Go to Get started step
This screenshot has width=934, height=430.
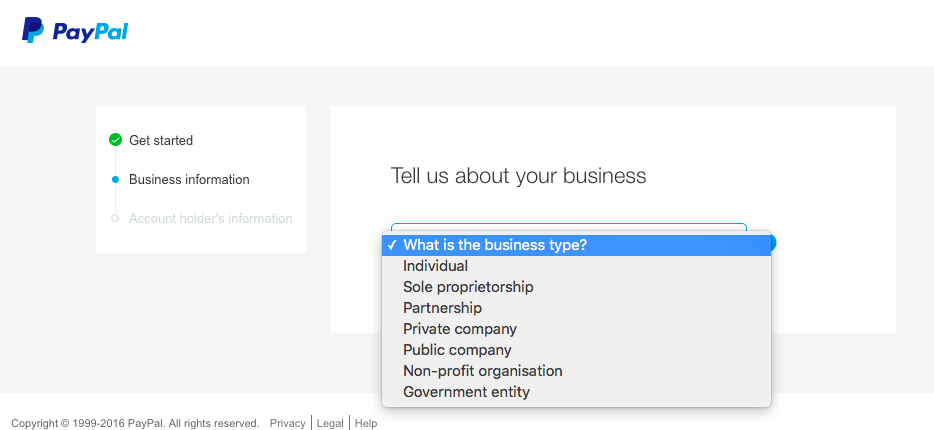click(x=161, y=141)
